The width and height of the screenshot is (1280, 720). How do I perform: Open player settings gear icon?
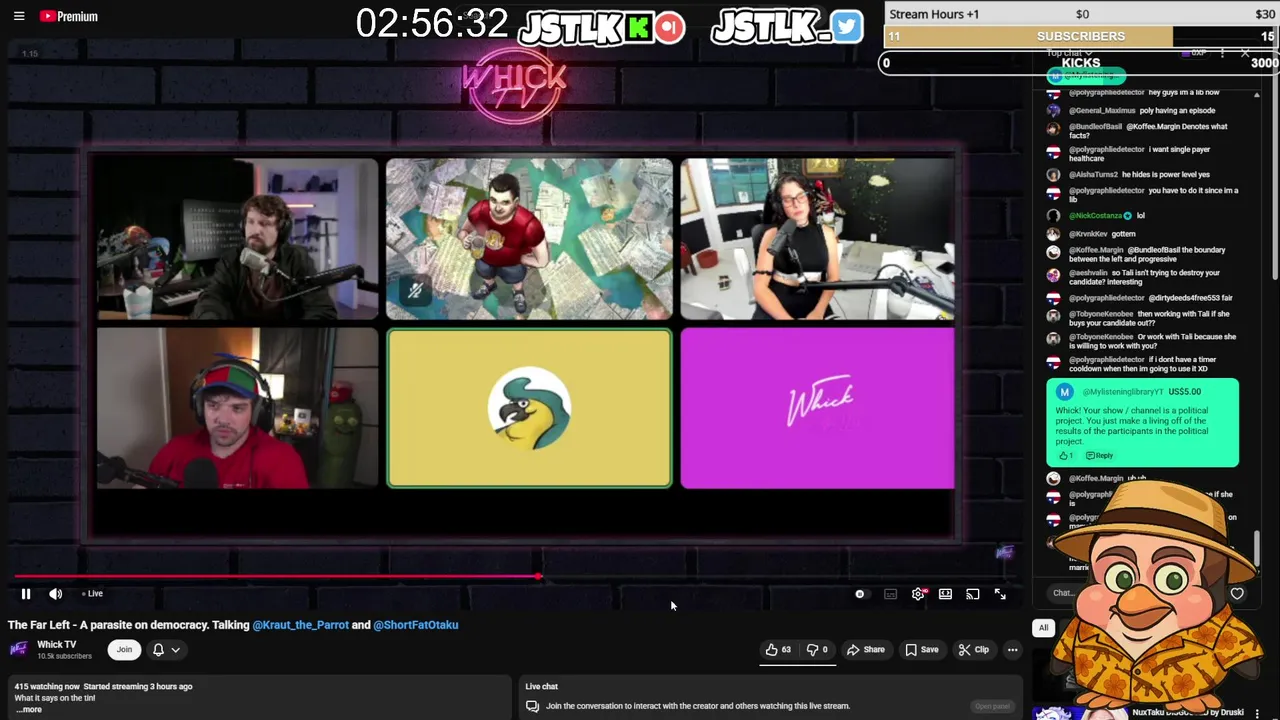point(918,594)
